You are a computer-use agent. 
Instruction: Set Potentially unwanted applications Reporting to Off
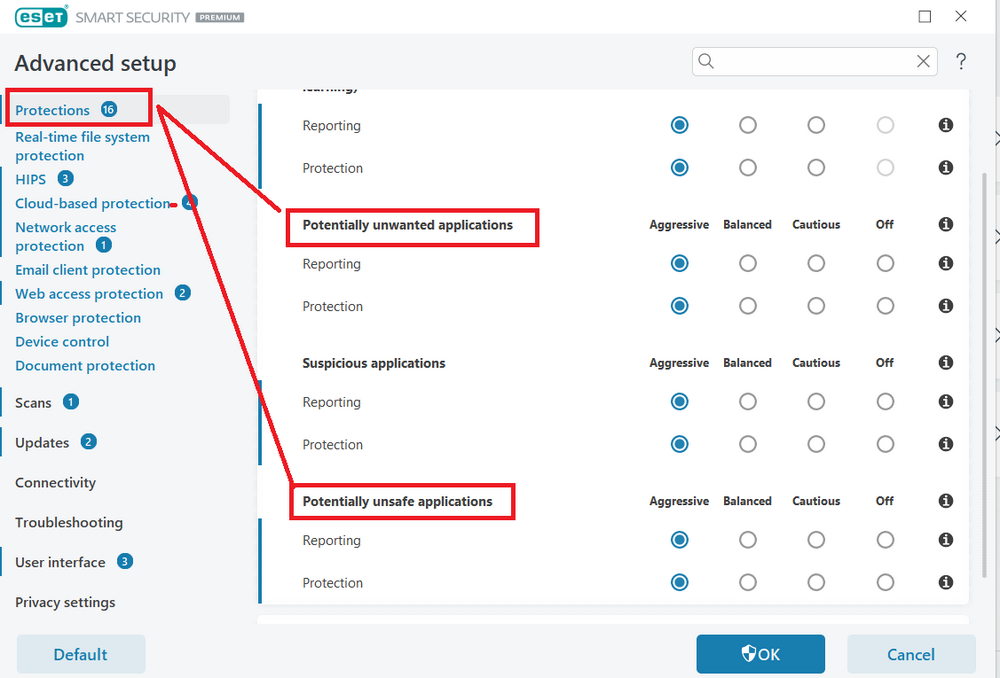click(x=885, y=263)
